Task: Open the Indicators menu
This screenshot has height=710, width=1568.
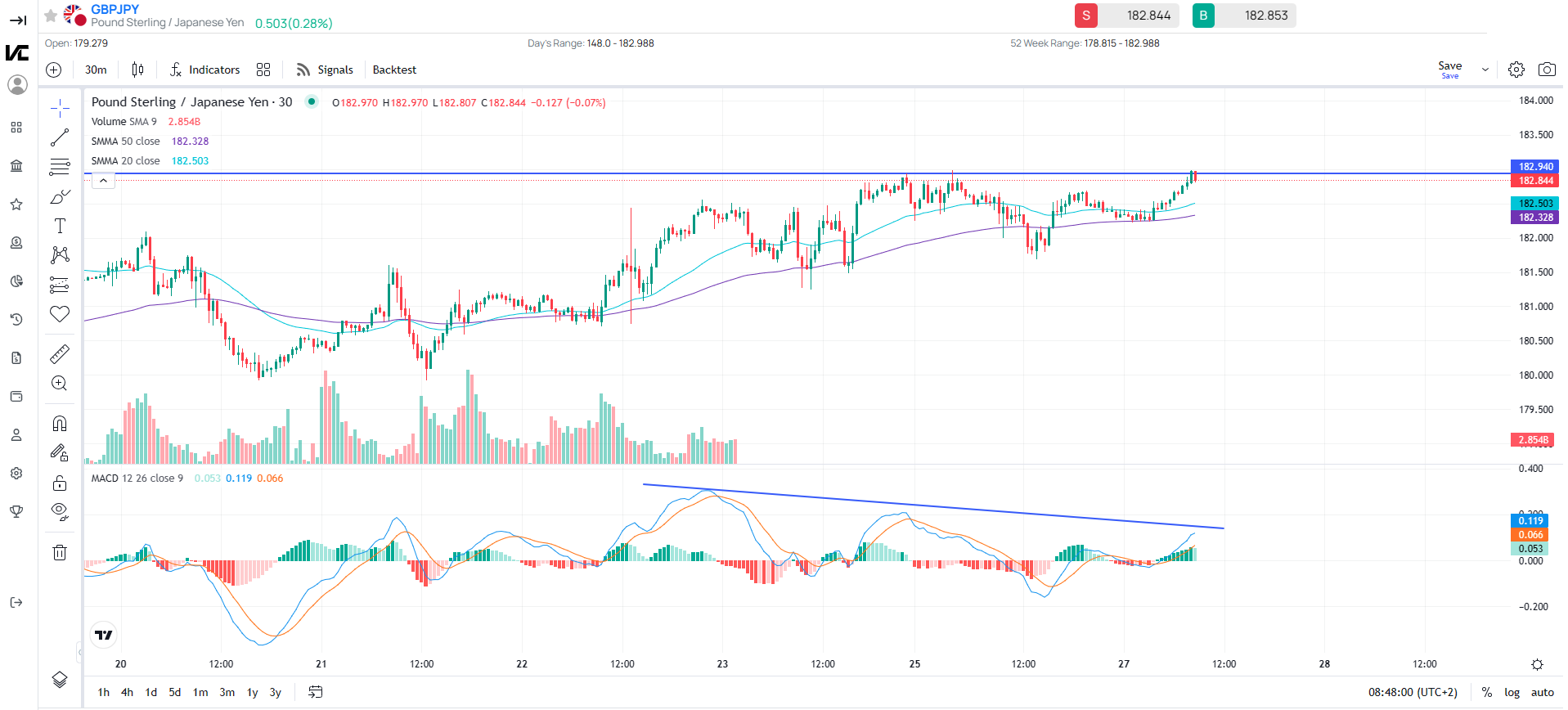Action: [x=204, y=70]
